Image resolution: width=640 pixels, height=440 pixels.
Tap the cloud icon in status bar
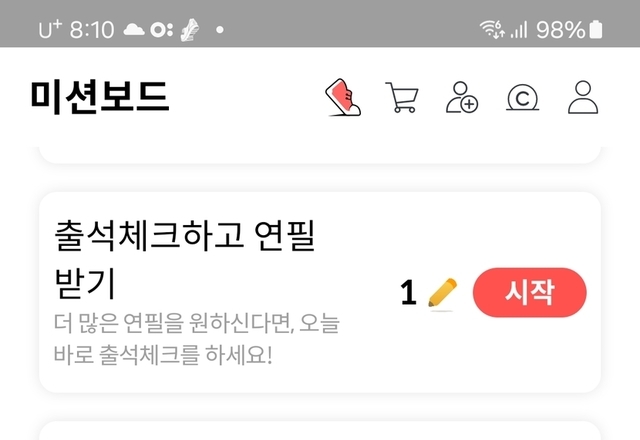click(x=134, y=29)
